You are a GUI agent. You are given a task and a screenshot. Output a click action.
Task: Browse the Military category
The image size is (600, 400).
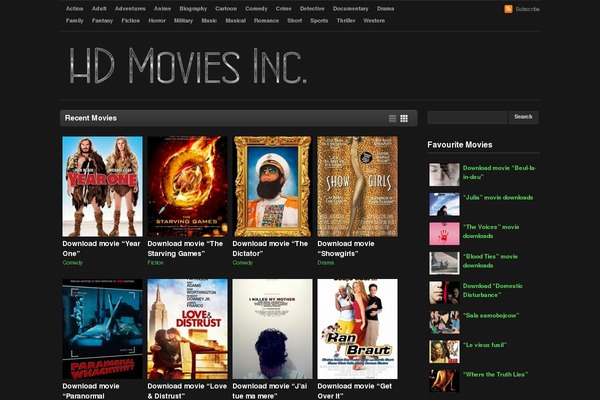183,21
